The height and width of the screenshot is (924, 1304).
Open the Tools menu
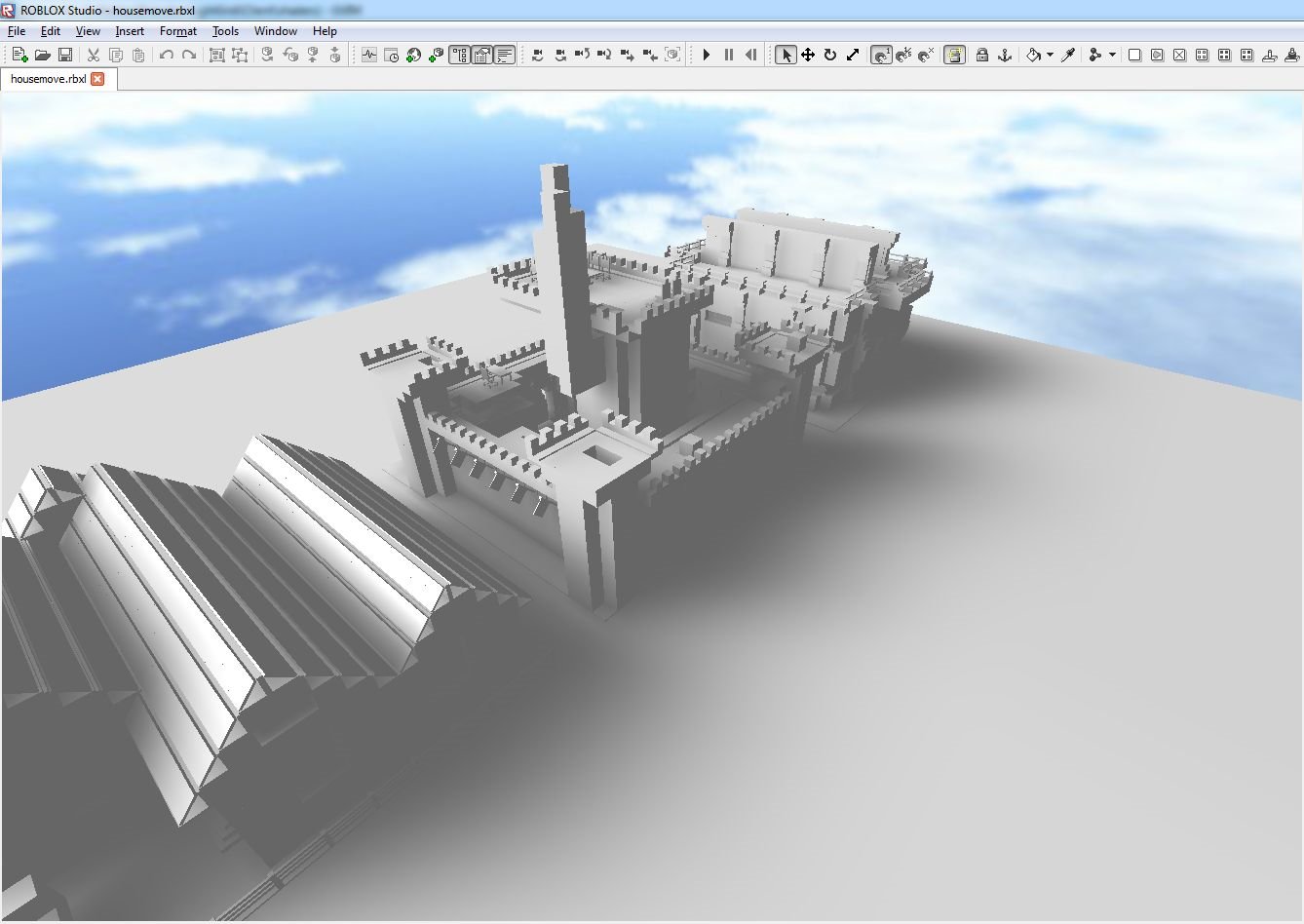click(x=225, y=31)
